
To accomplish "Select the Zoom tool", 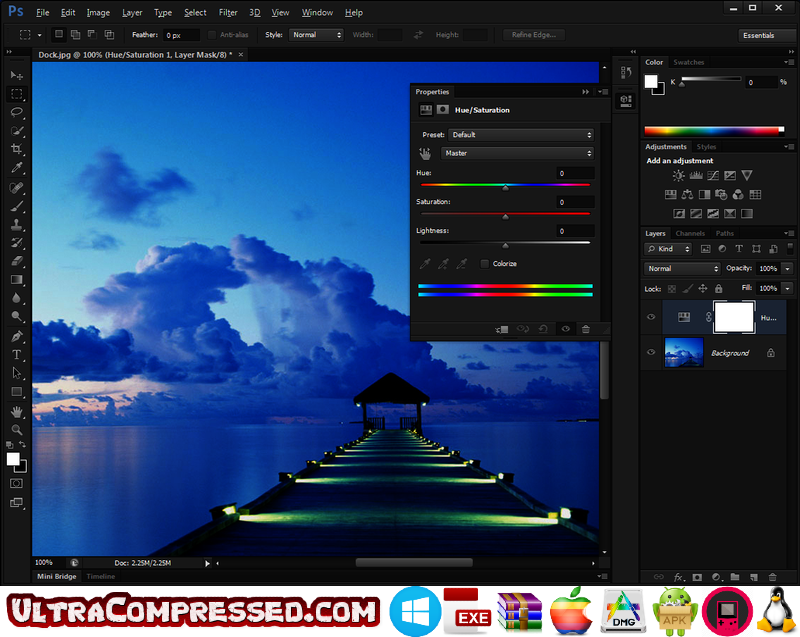I will point(16,430).
